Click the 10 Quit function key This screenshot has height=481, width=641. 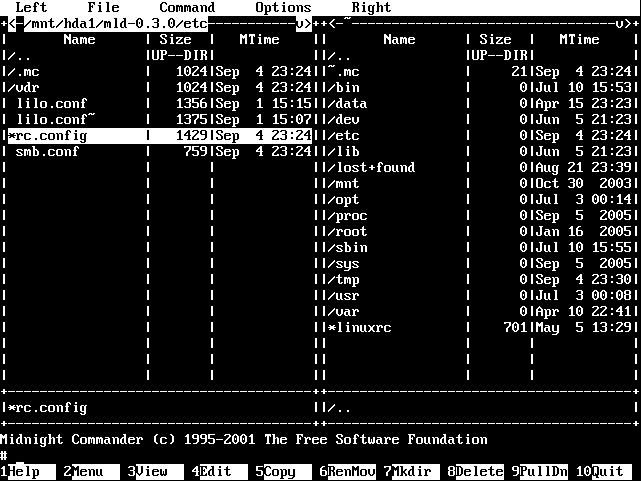click(x=612, y=472)
